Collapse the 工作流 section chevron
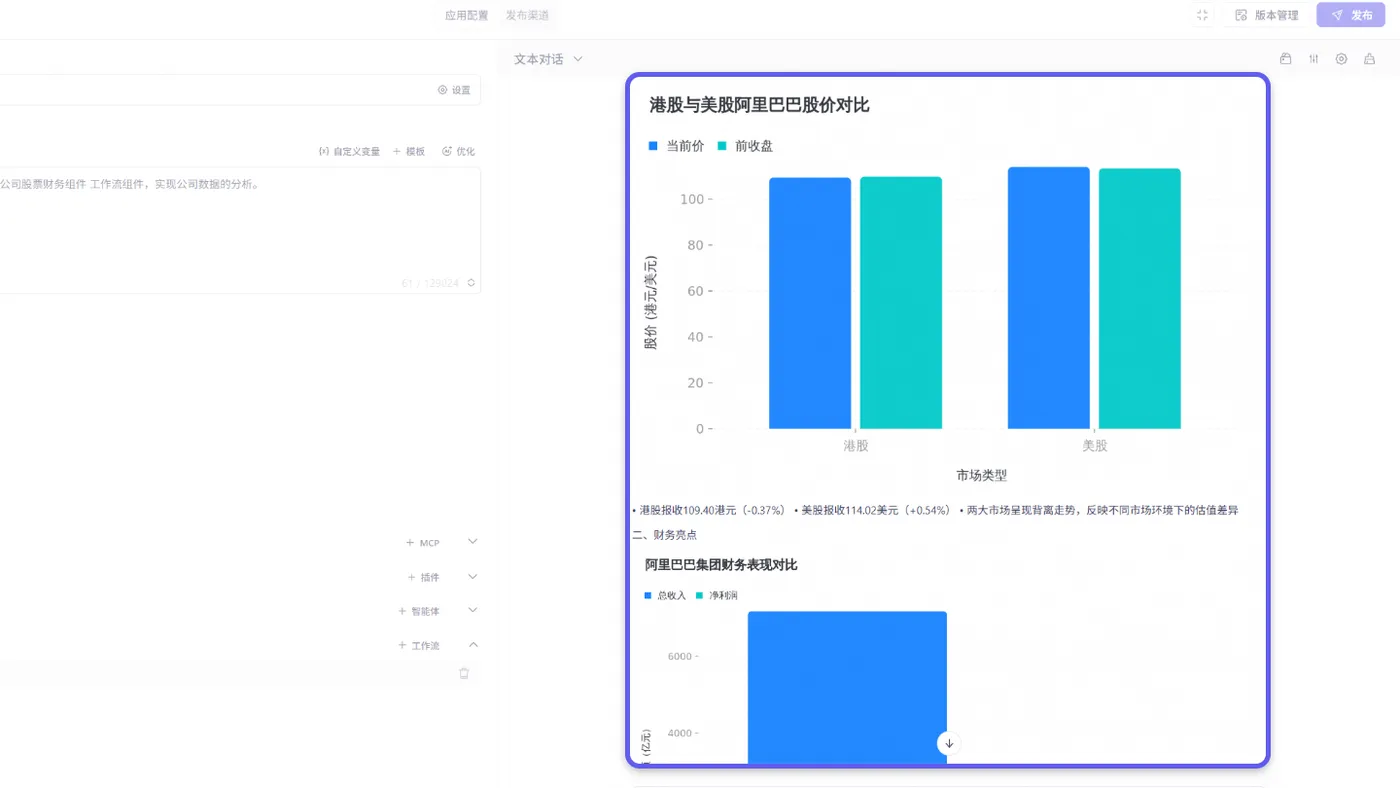 coord(473,645)
